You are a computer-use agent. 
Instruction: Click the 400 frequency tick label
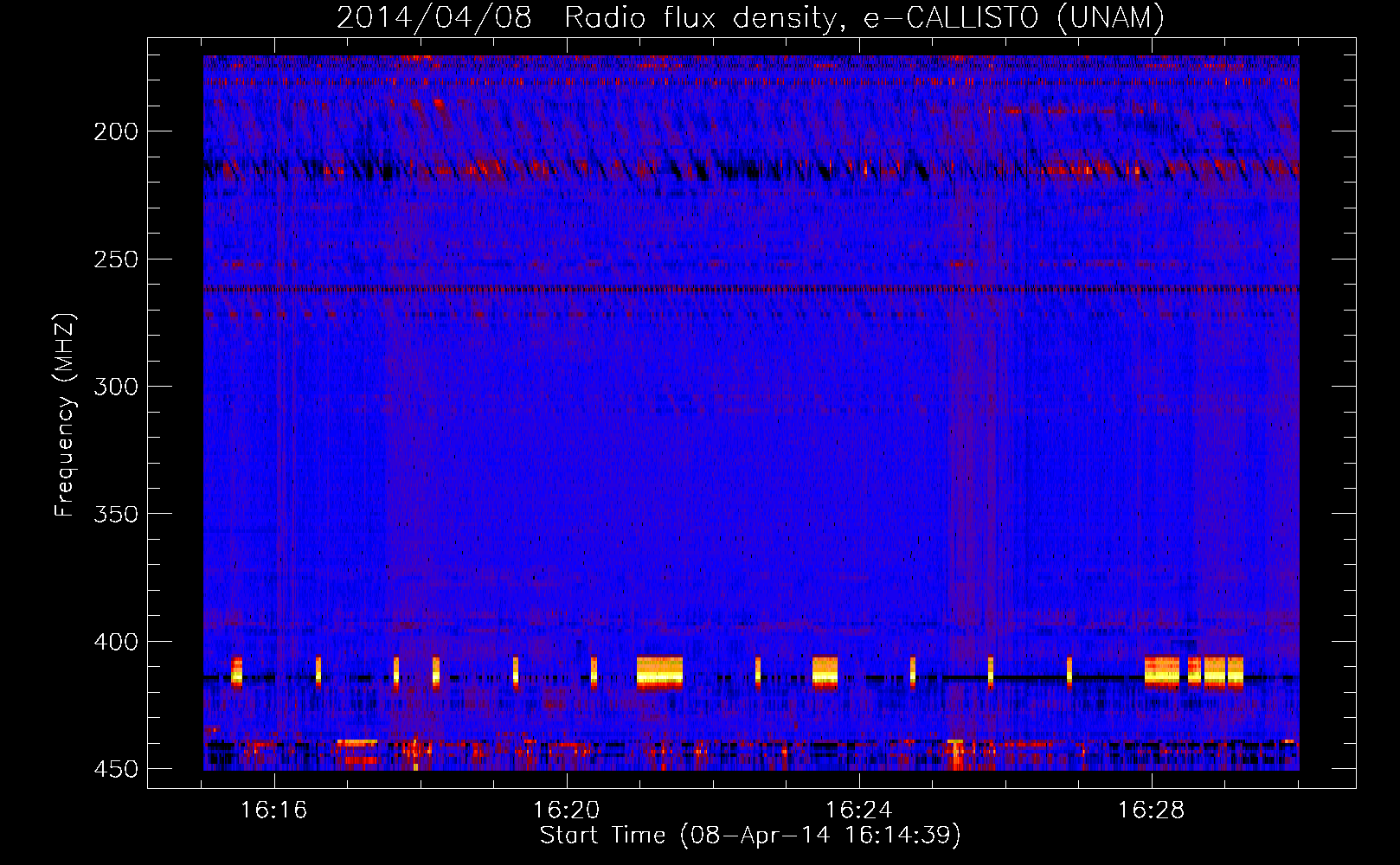pos(116,642)
